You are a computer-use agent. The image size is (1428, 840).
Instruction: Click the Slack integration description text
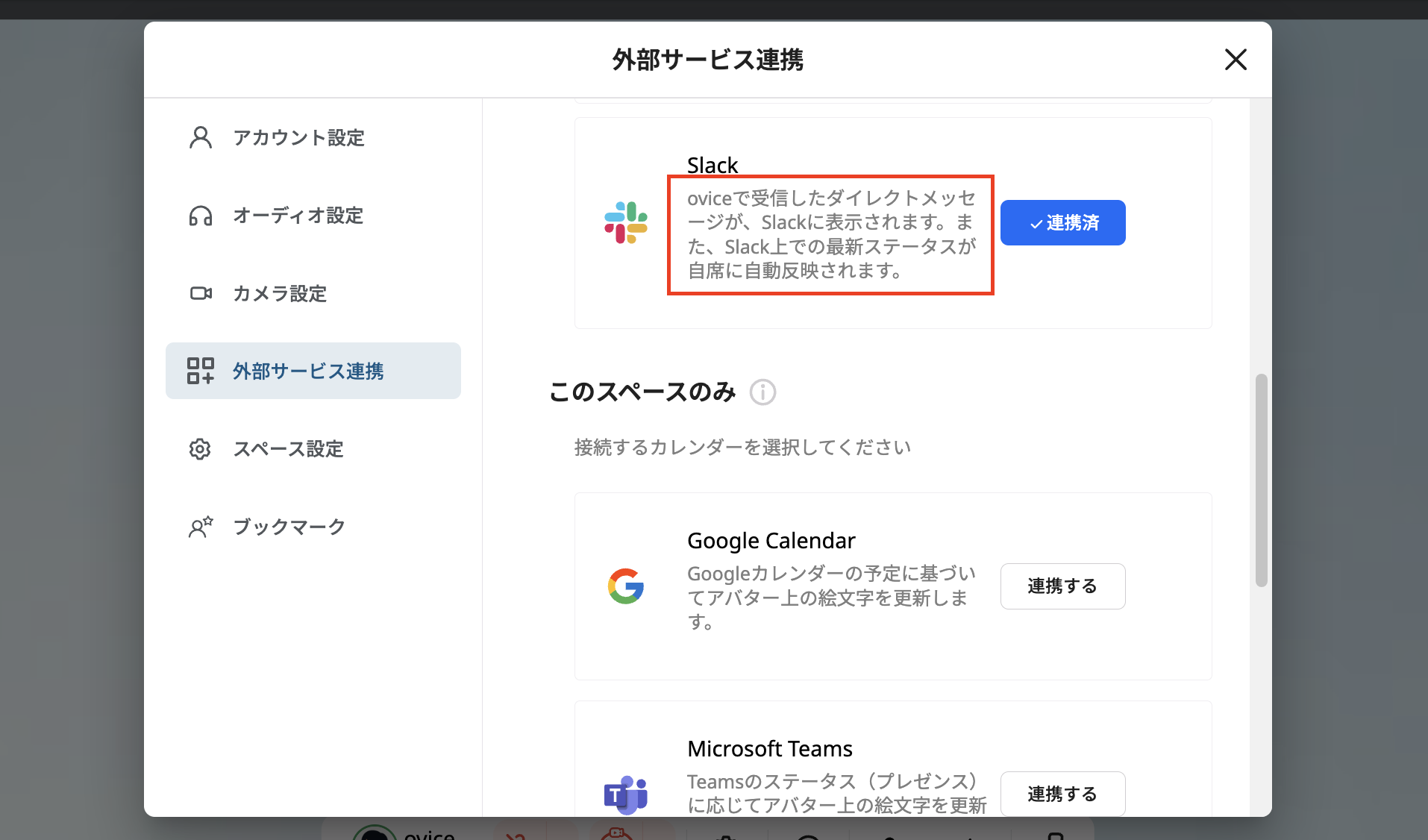pyautogui.click(x=831, y=234)
